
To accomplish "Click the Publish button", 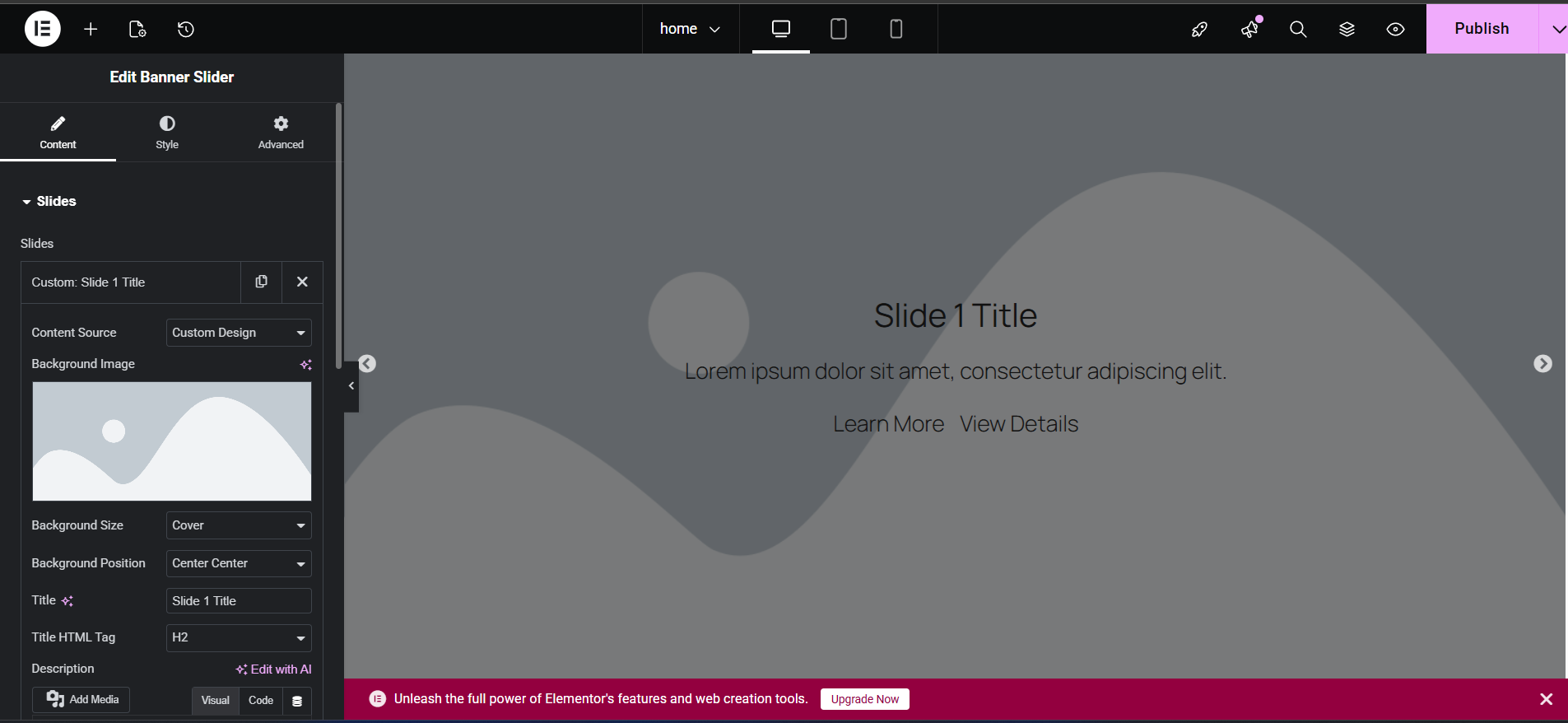I will tap(1482, 29).
